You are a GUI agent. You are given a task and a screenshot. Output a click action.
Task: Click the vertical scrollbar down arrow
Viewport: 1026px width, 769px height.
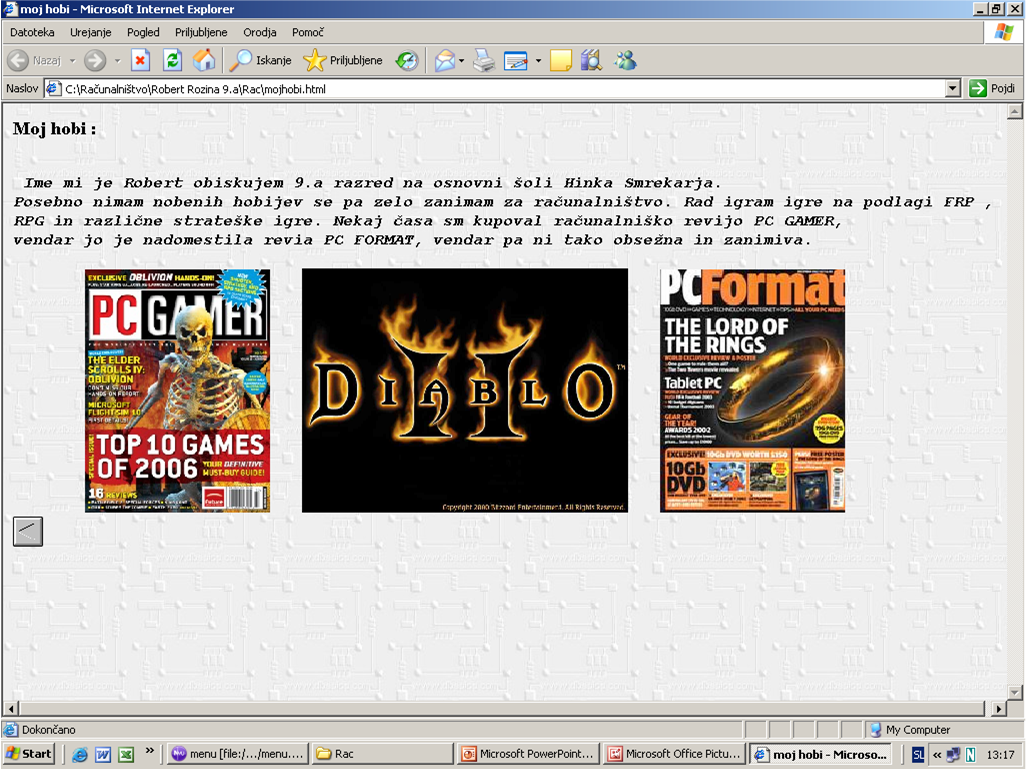(x=1015, y=692)
